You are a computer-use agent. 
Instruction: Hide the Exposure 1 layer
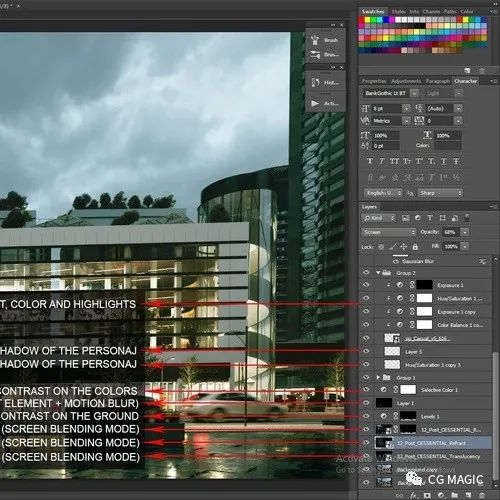point(366,285)
